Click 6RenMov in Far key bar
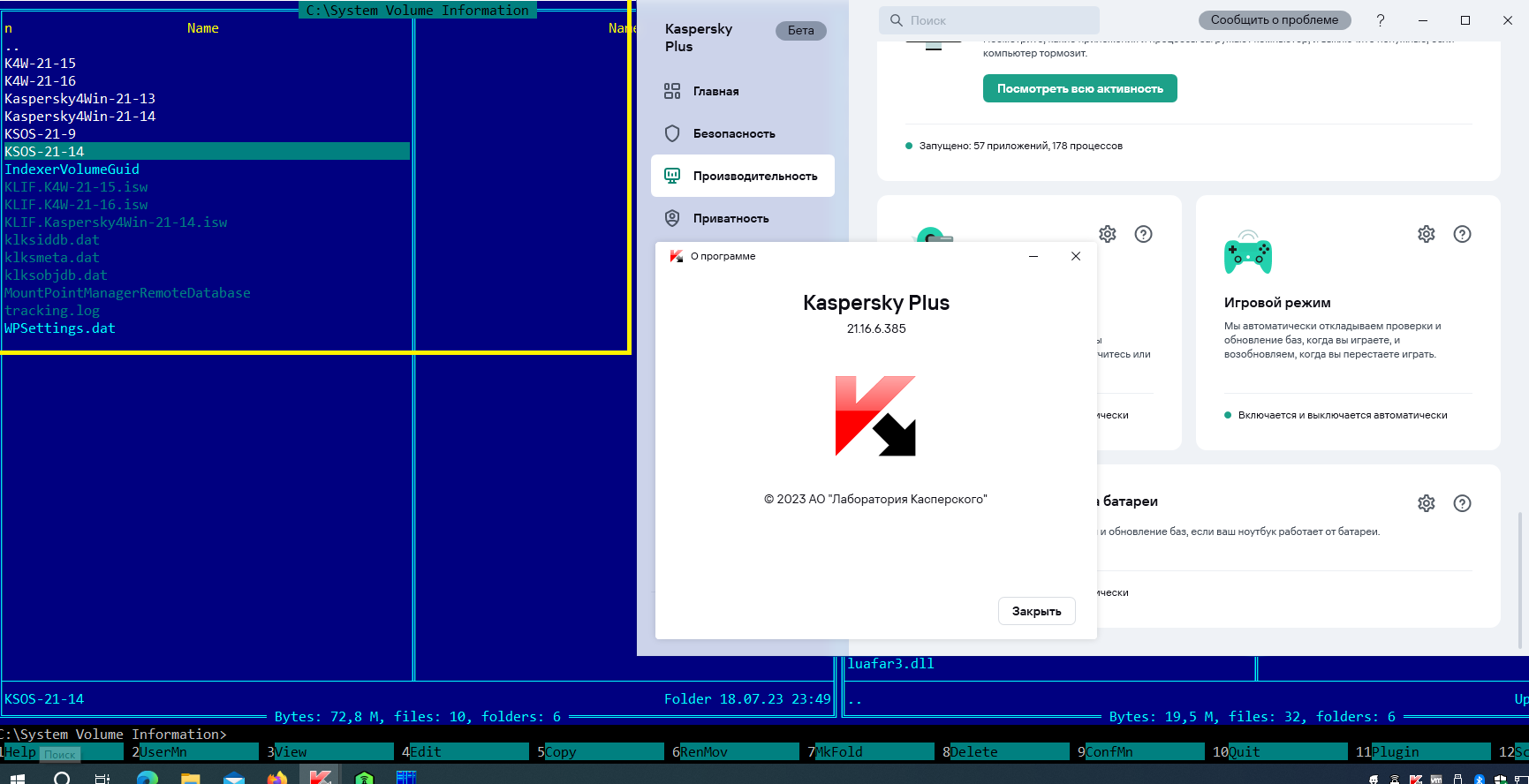The width and height of the screenshot is (1529, 784). tap(736, 752)
